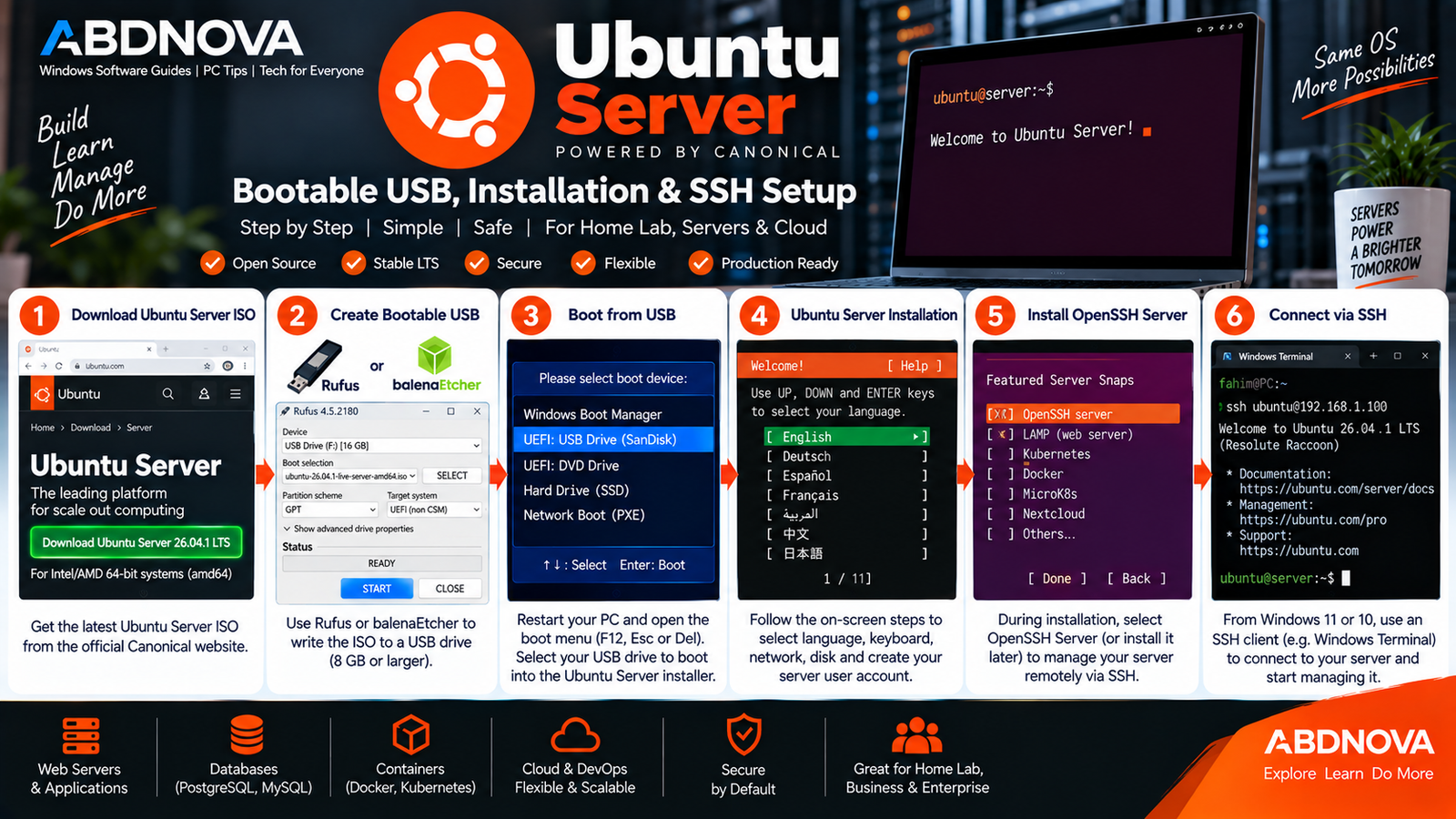This screenshot has height=819, width=1456.
Task: Click the Web Servers rack icon
Action: point(81,735)
